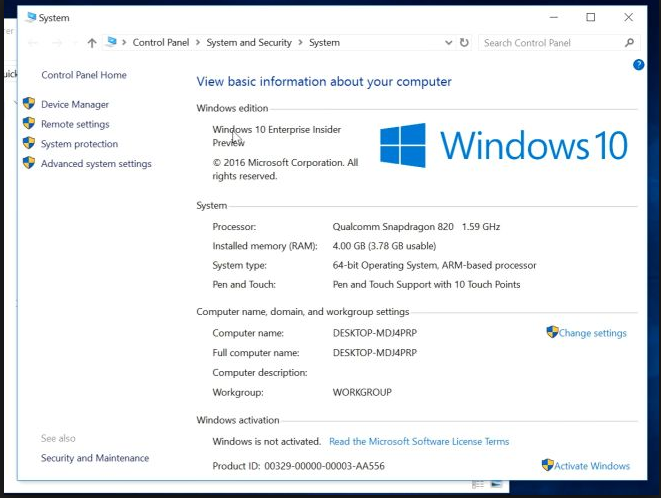Click Activate Windows link
661x498 pixels.
592,466
